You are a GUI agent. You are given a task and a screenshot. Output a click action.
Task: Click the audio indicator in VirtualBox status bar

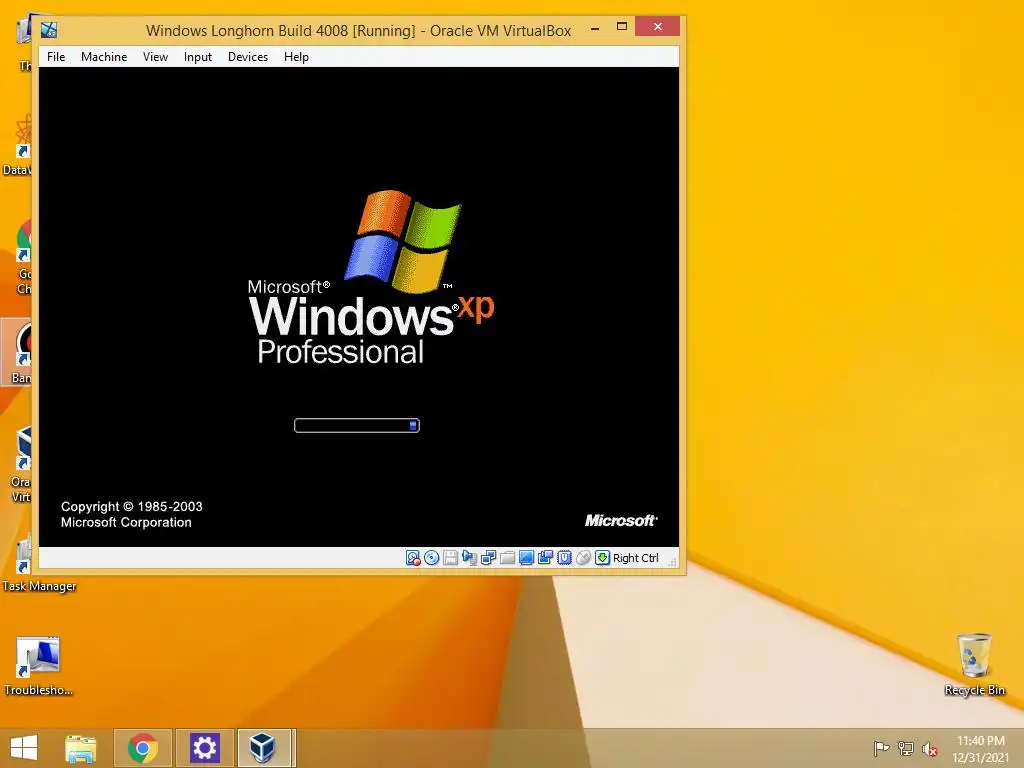coord(470,558)
